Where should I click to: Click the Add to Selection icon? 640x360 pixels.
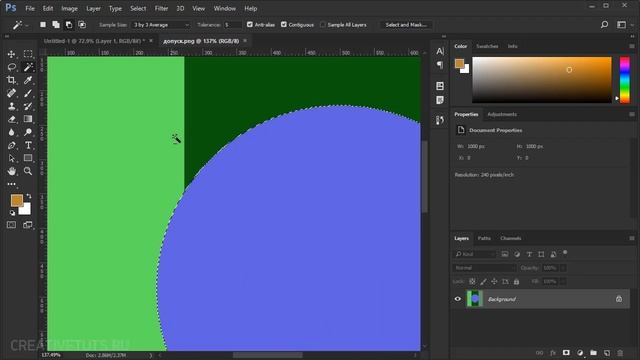pyautogui.click(x=56, y=25)
